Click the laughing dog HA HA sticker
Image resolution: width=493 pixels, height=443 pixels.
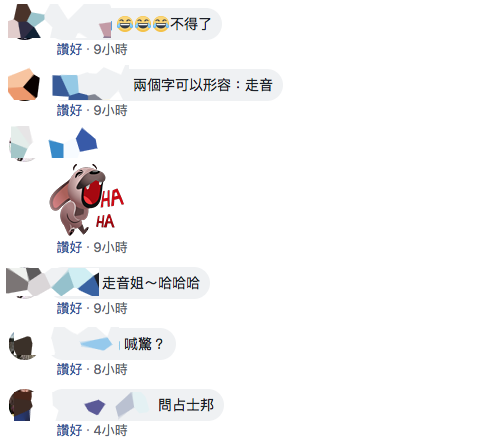tap(87, 199)
